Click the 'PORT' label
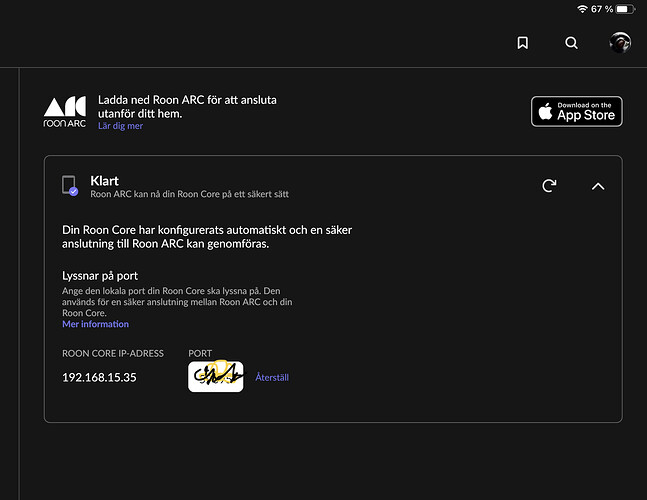Viewport: 647px width, 500px height. point(200,354)
